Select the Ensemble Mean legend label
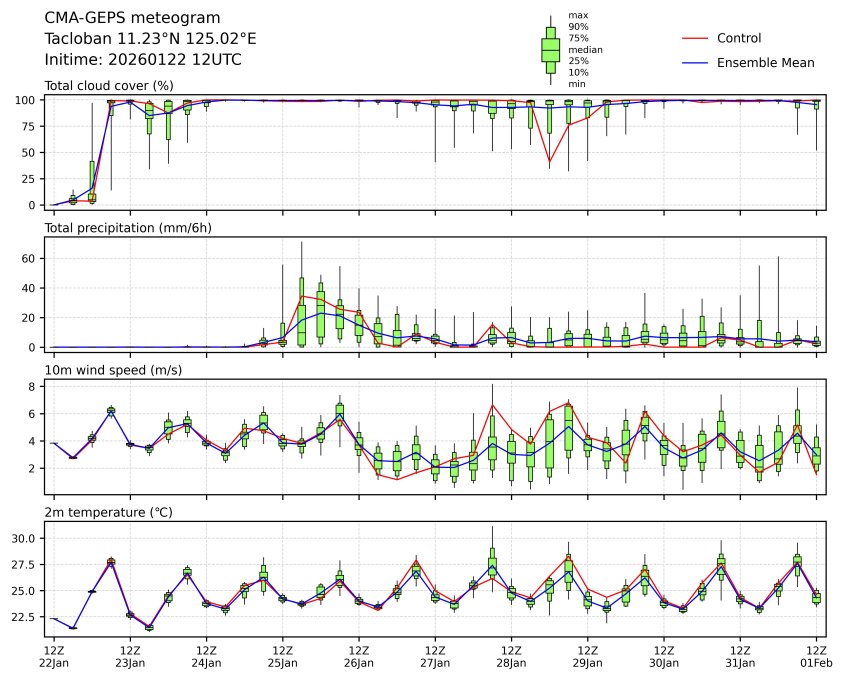 click(x=766, y=62)
